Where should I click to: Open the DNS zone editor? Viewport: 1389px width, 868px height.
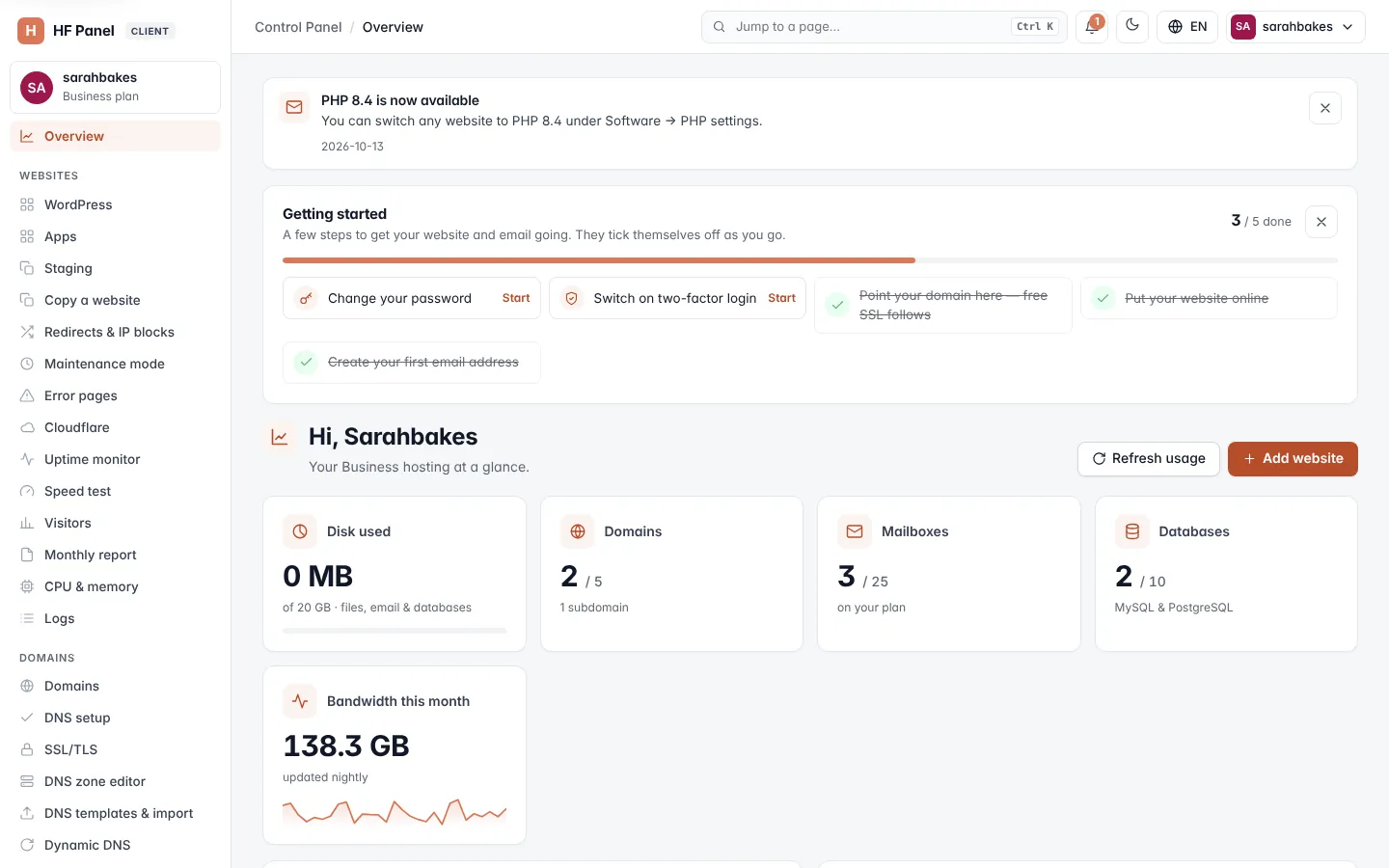point(115,781)
